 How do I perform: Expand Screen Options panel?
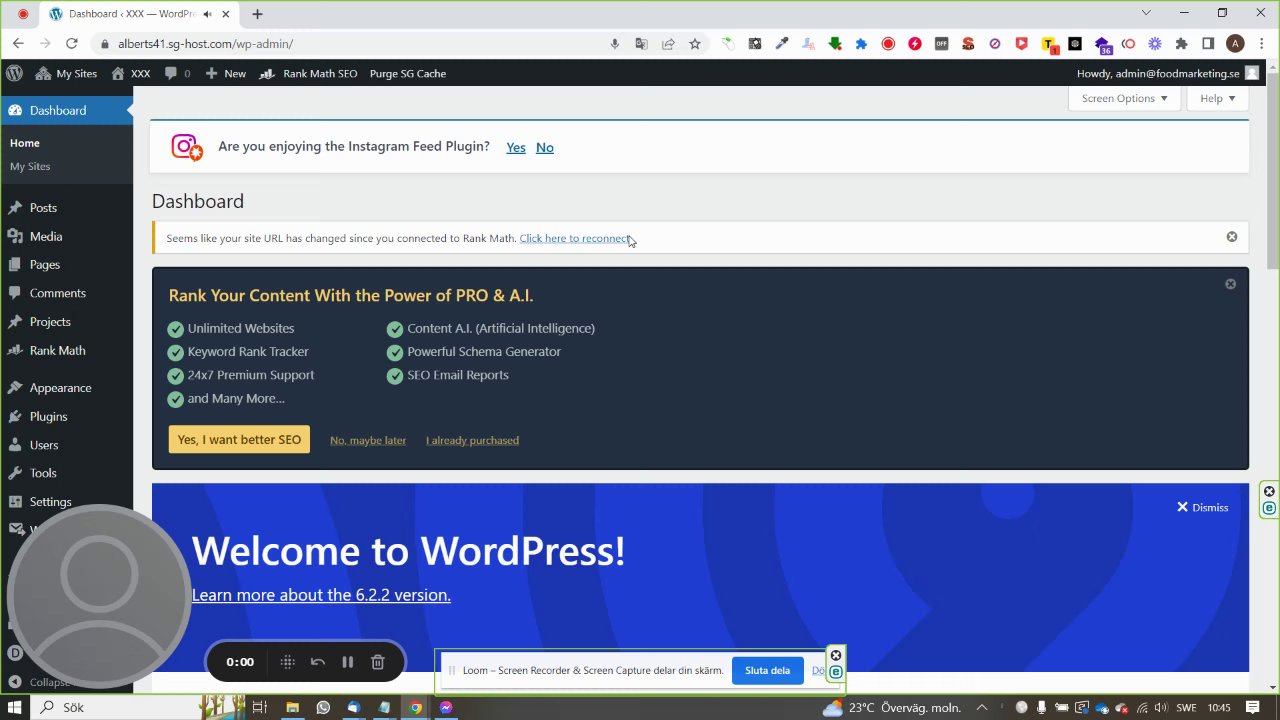1124,98
